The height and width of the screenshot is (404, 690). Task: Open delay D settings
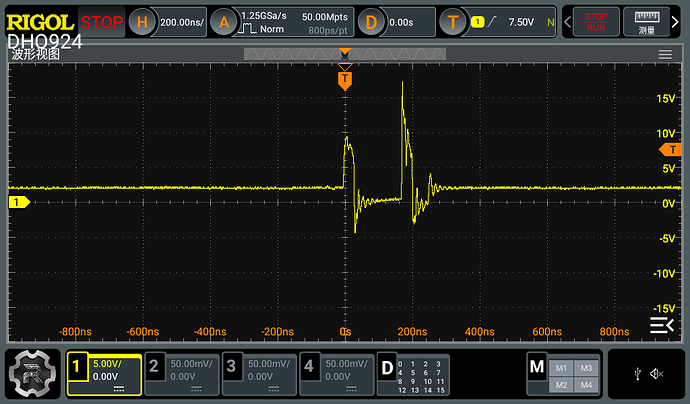coord(371,22)
